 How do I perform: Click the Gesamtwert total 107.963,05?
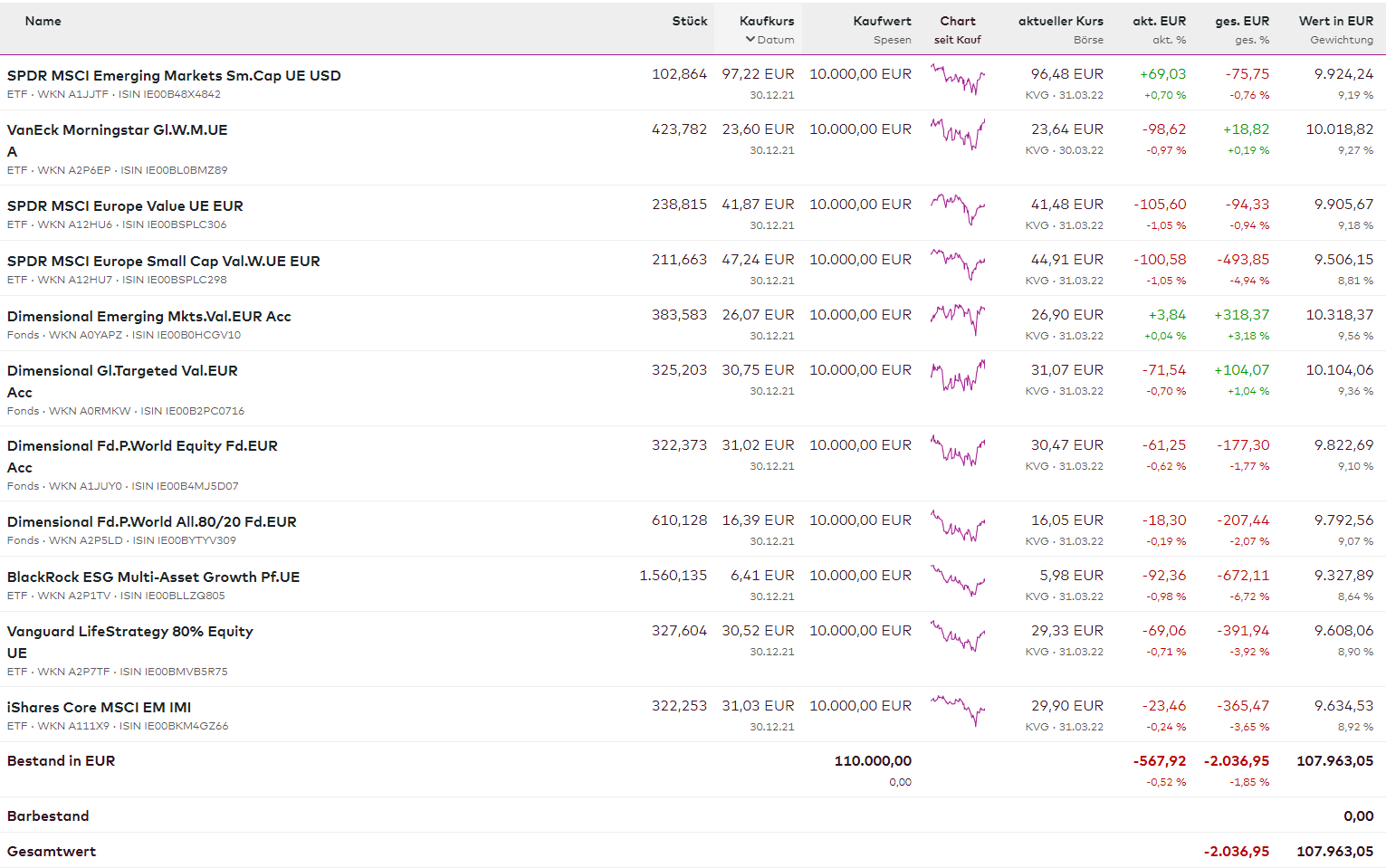[1334, 852]
